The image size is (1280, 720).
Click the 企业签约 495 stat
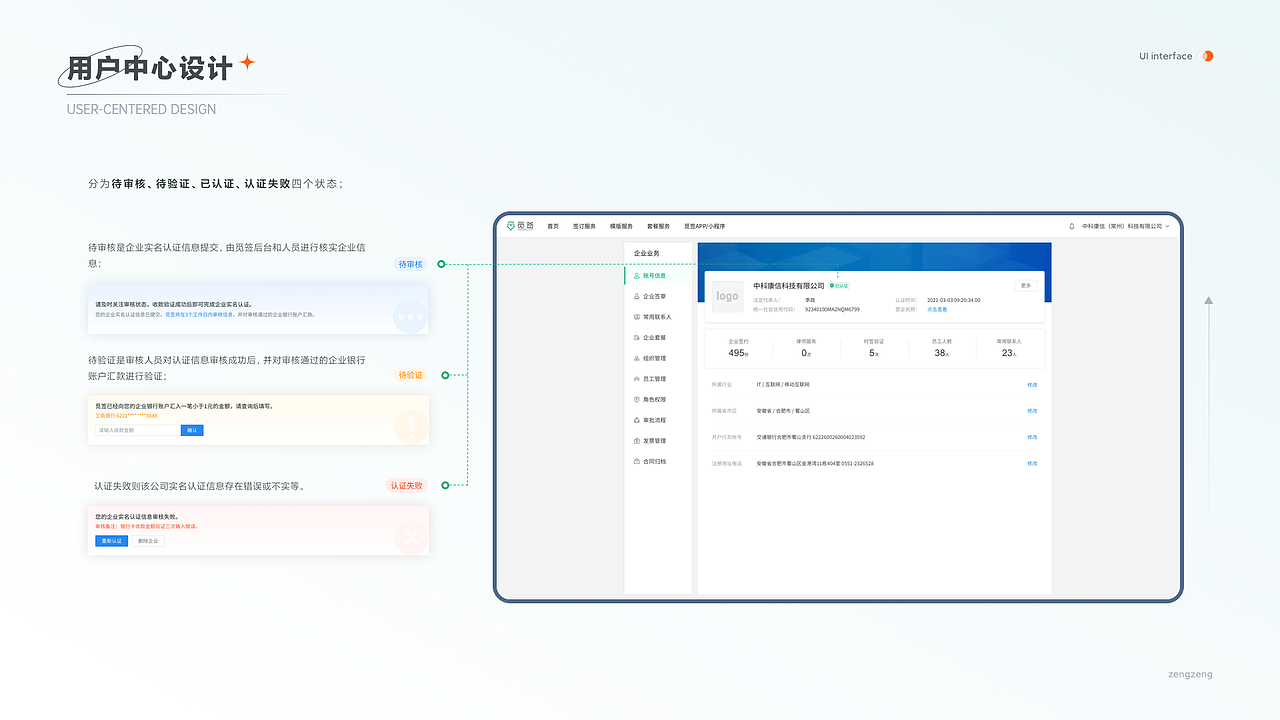[738, 348]
